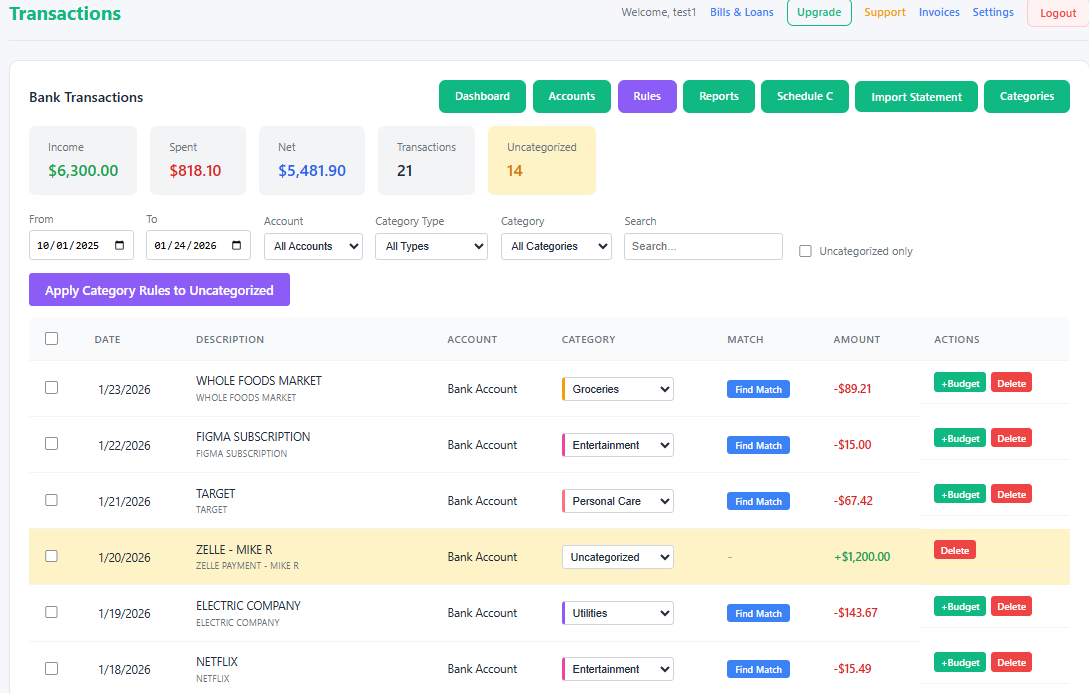1089x693 pixels.
Task: Click the Income $6,300.00 card
Action: coord(83,160)
